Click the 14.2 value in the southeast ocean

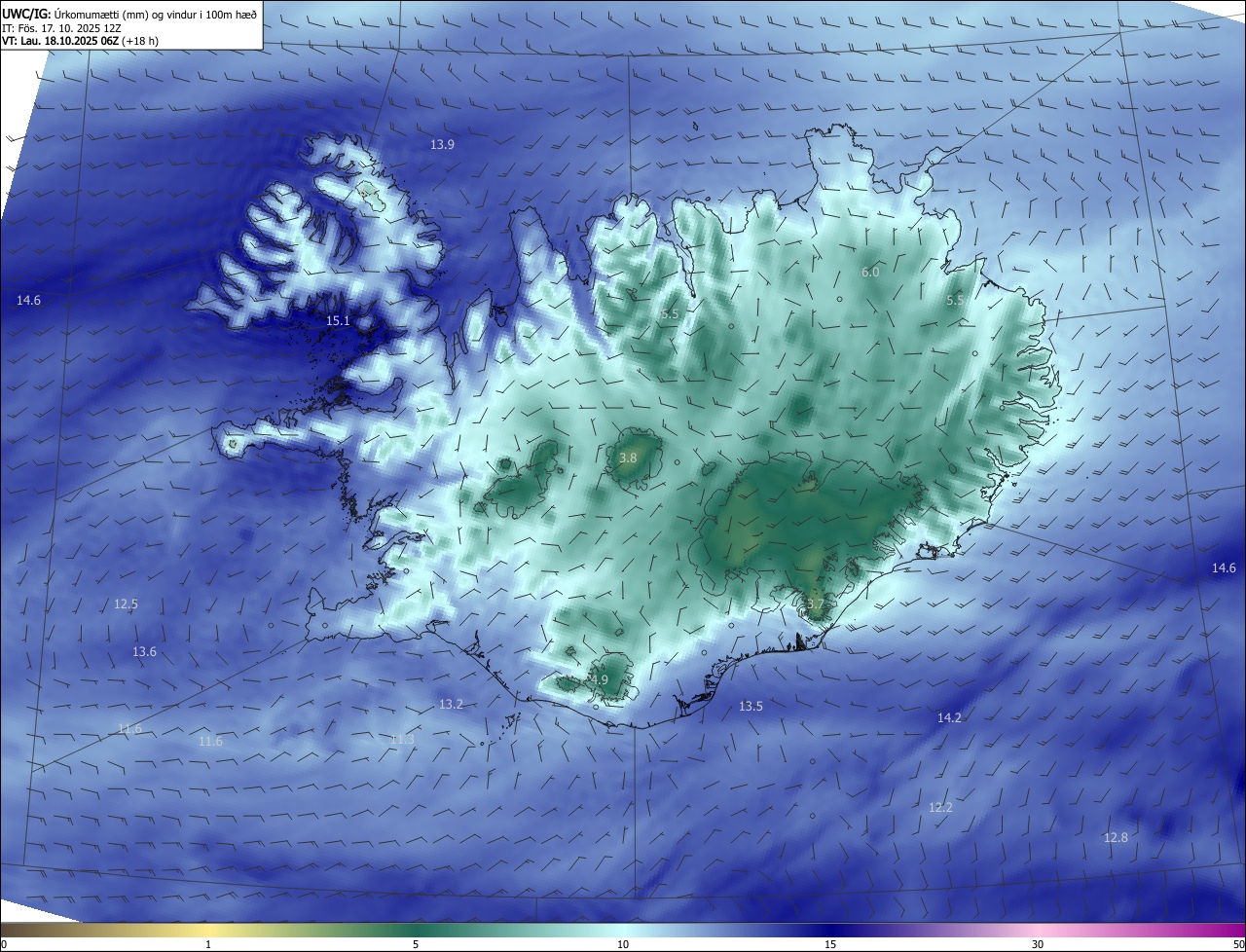(949, 717)
